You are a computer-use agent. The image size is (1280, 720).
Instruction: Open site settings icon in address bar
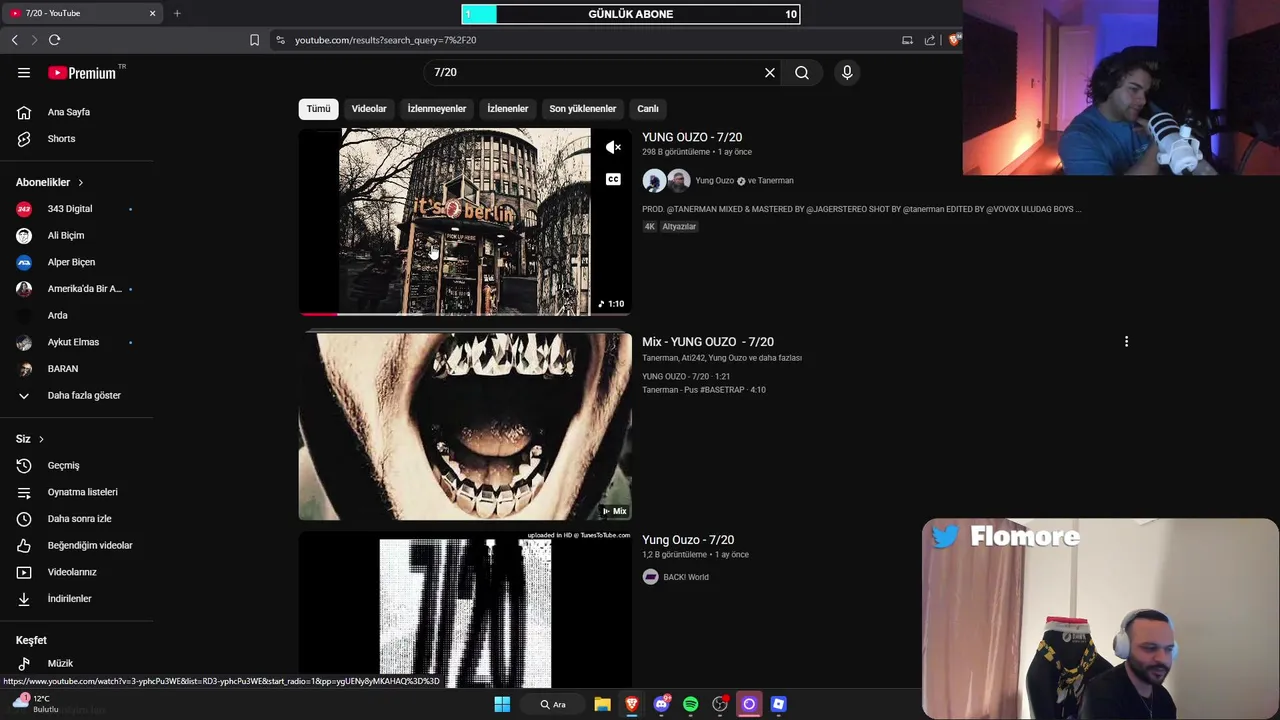tap(280, 40)
